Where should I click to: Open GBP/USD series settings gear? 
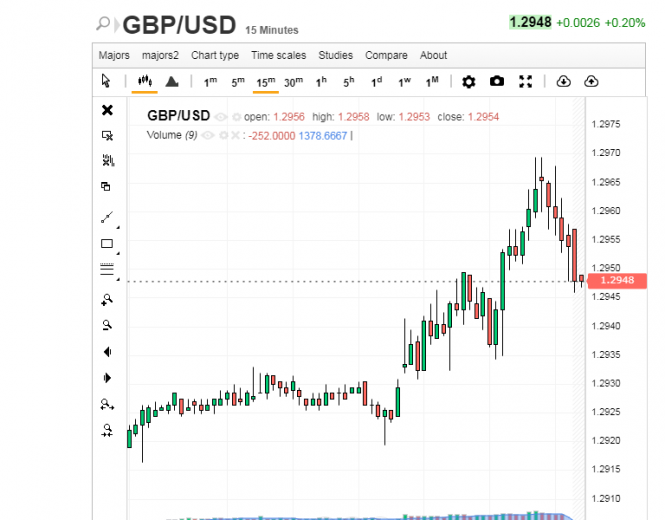[237, 117]
